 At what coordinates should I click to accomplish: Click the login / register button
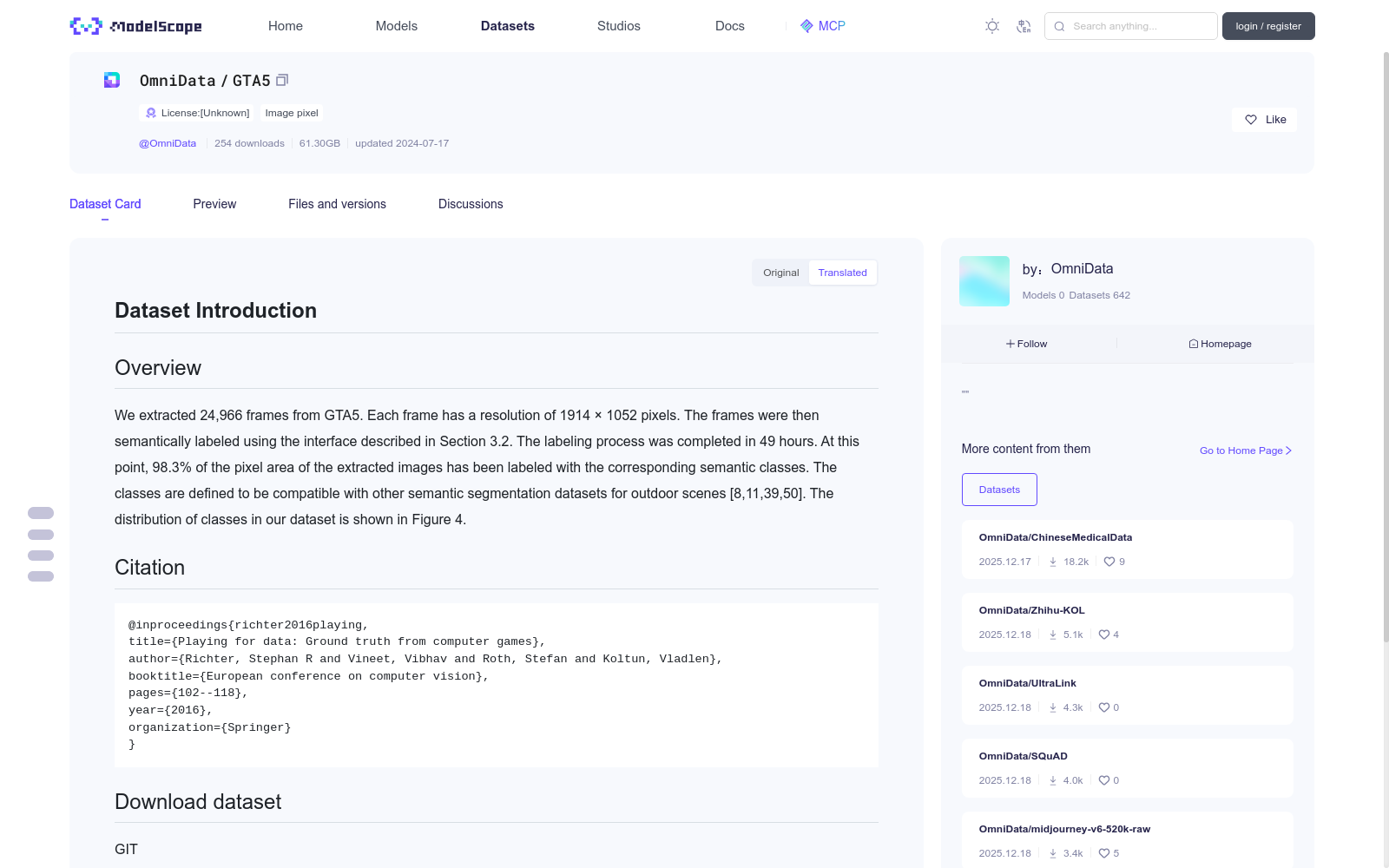click(x=1268, y=26)
